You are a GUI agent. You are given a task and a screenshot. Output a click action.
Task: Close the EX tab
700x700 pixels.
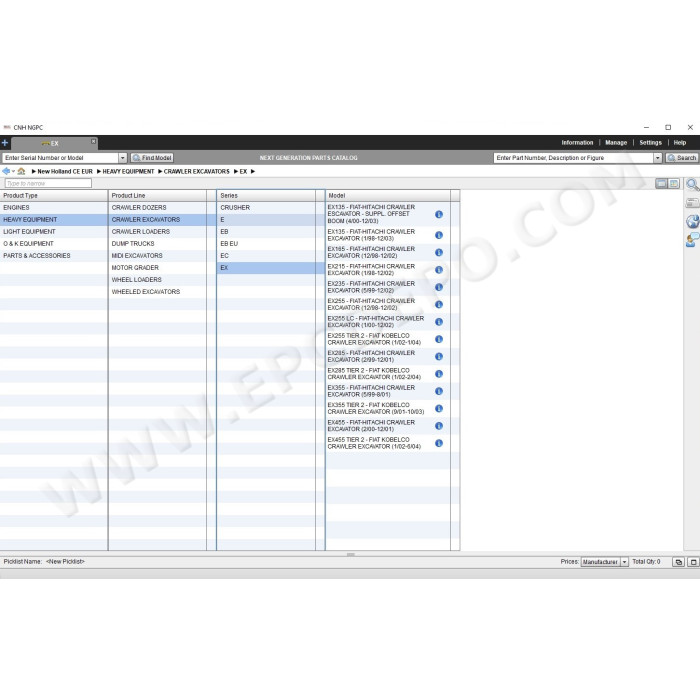(x=93, y=141)
